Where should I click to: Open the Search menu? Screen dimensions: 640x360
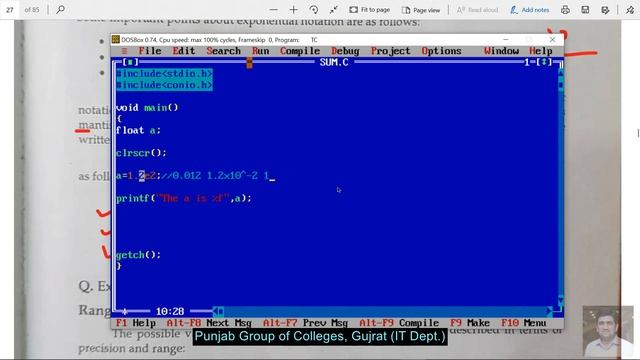click(x=223, y=51)
